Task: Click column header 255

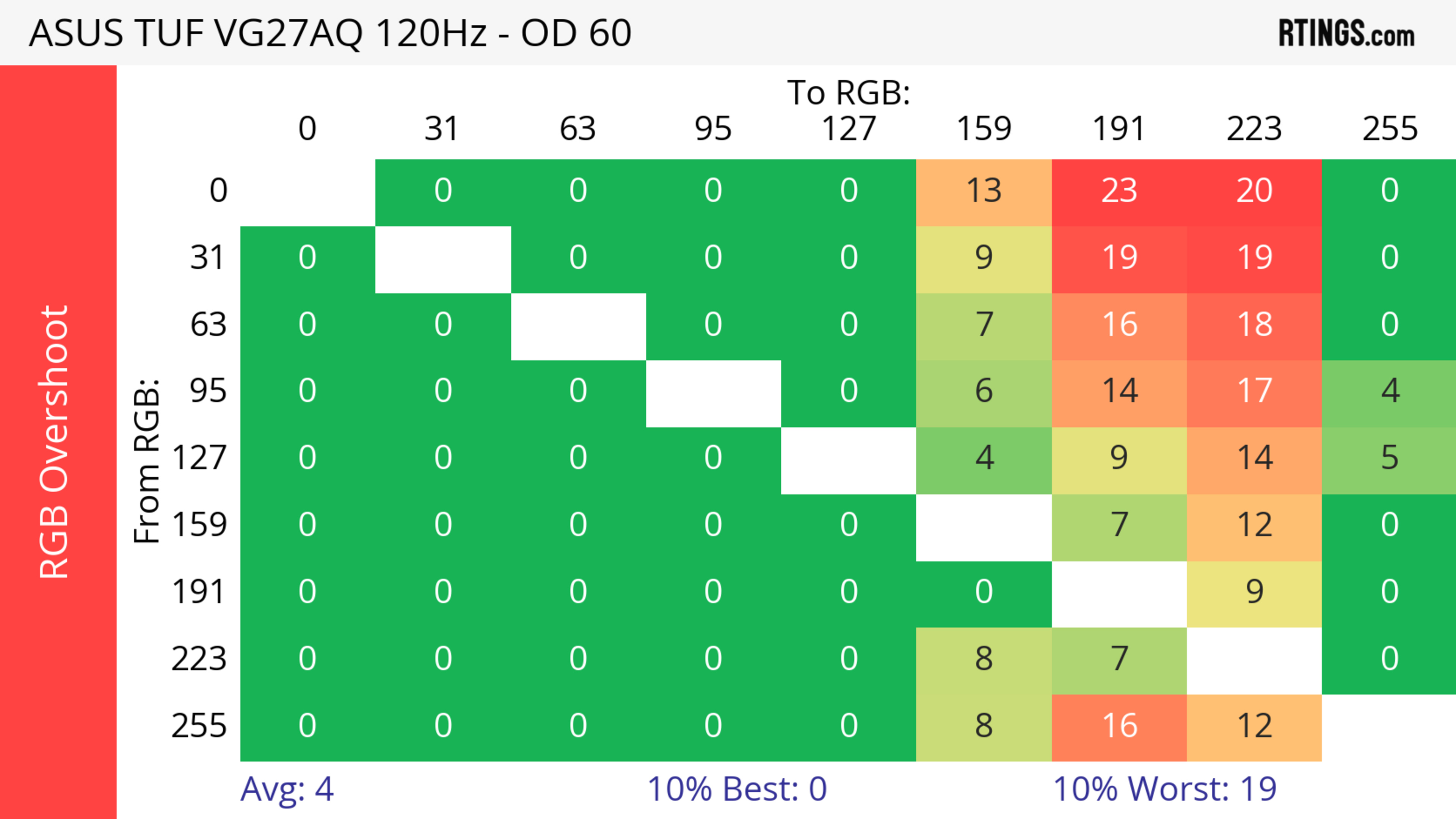Action: (1389, 128)
